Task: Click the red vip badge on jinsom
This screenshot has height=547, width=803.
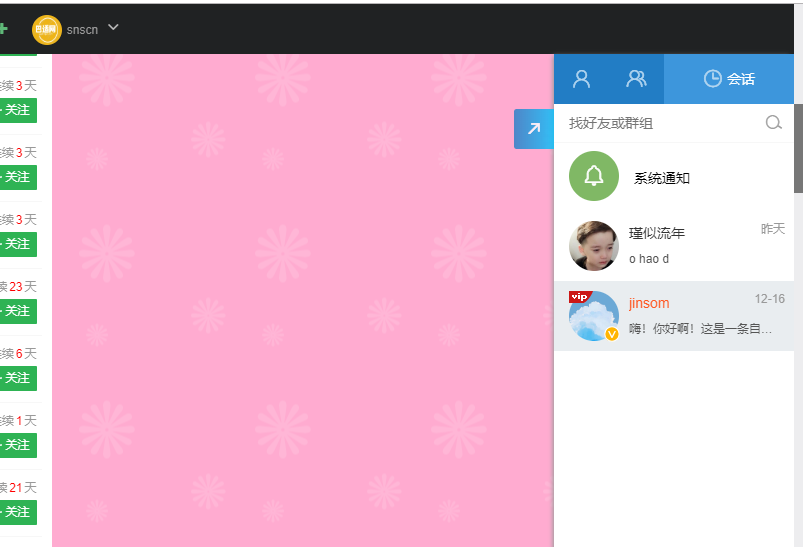Action: point(578,296)
